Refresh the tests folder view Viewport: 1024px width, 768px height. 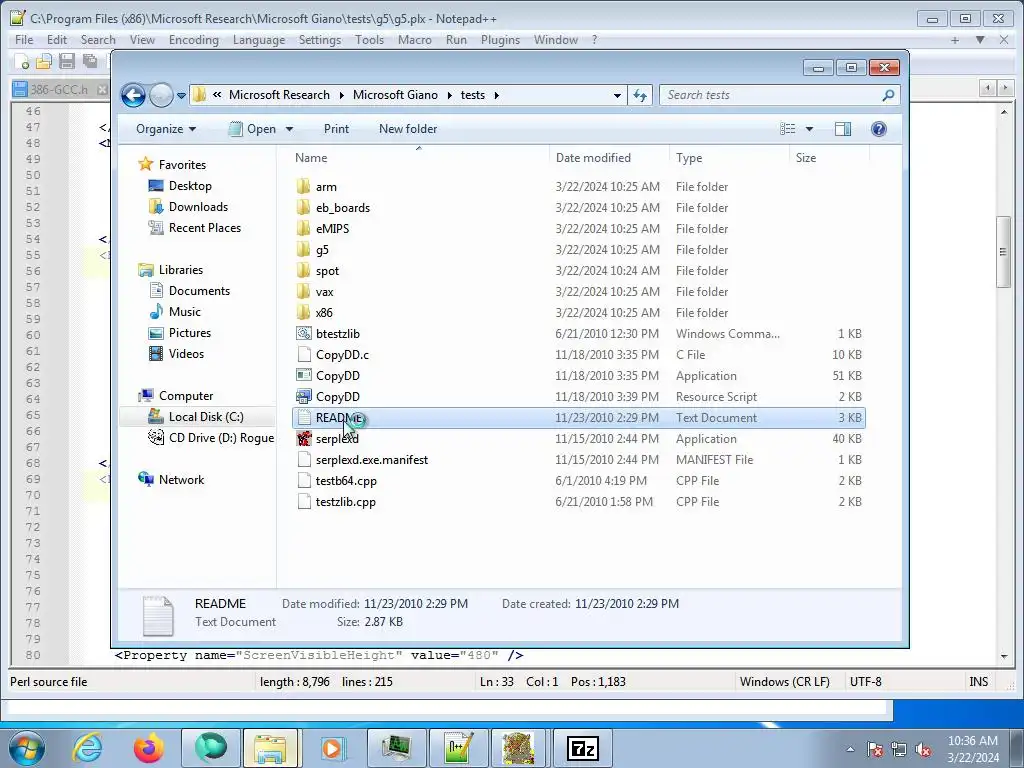tap(640, 95)
